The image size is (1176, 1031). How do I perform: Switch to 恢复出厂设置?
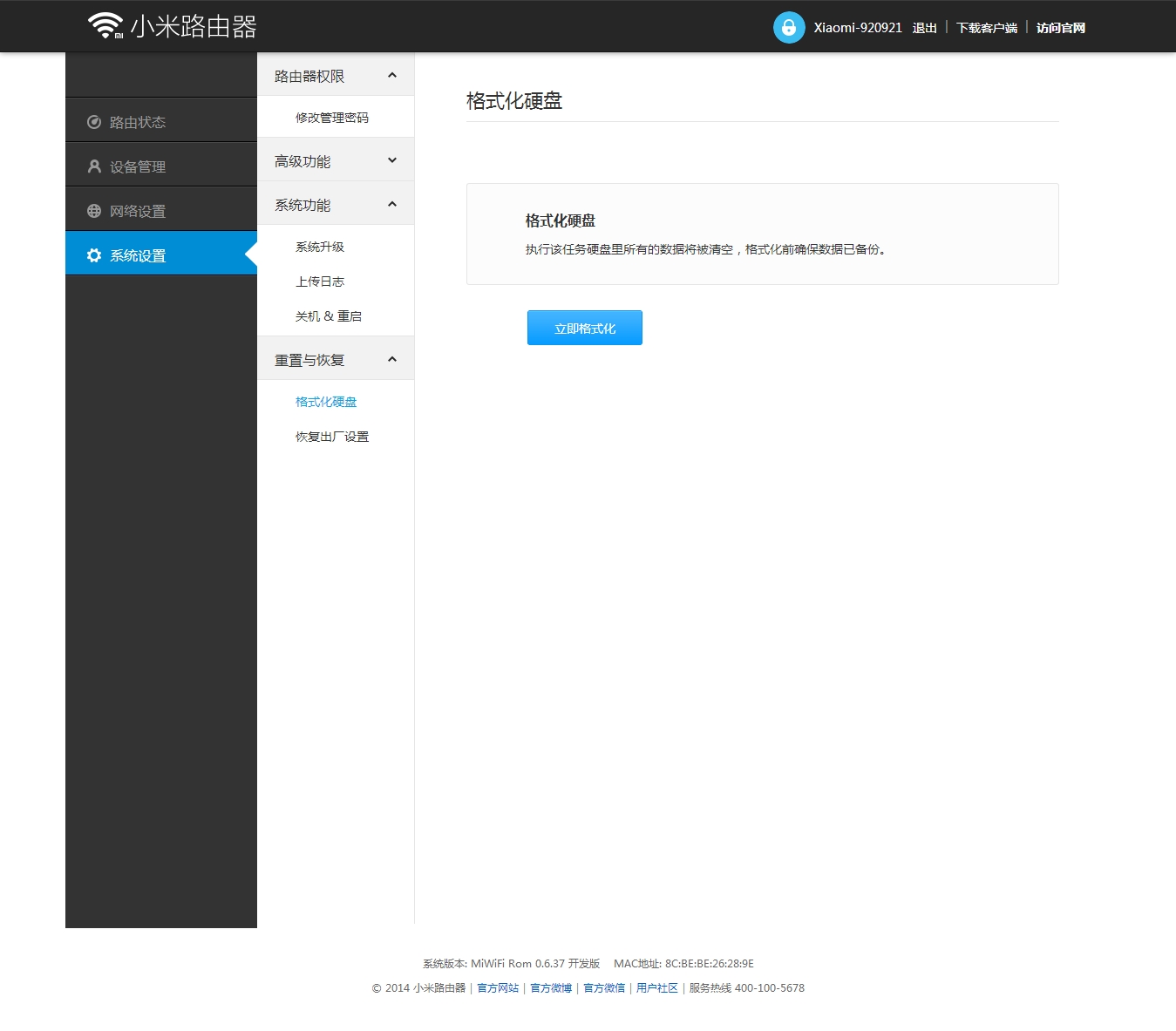coord(333,436)
